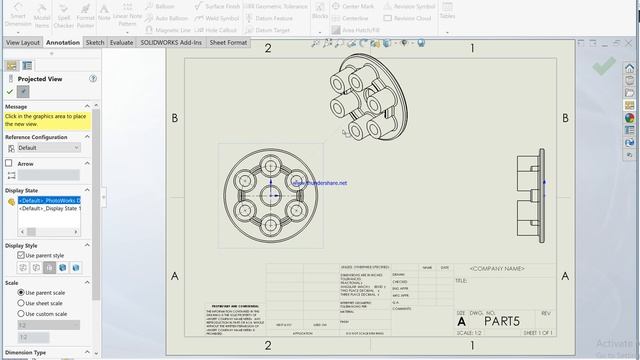Expand Smart Dimension dropdown arrow
This screenshot has height=360, width=640.
pos(18,32)
